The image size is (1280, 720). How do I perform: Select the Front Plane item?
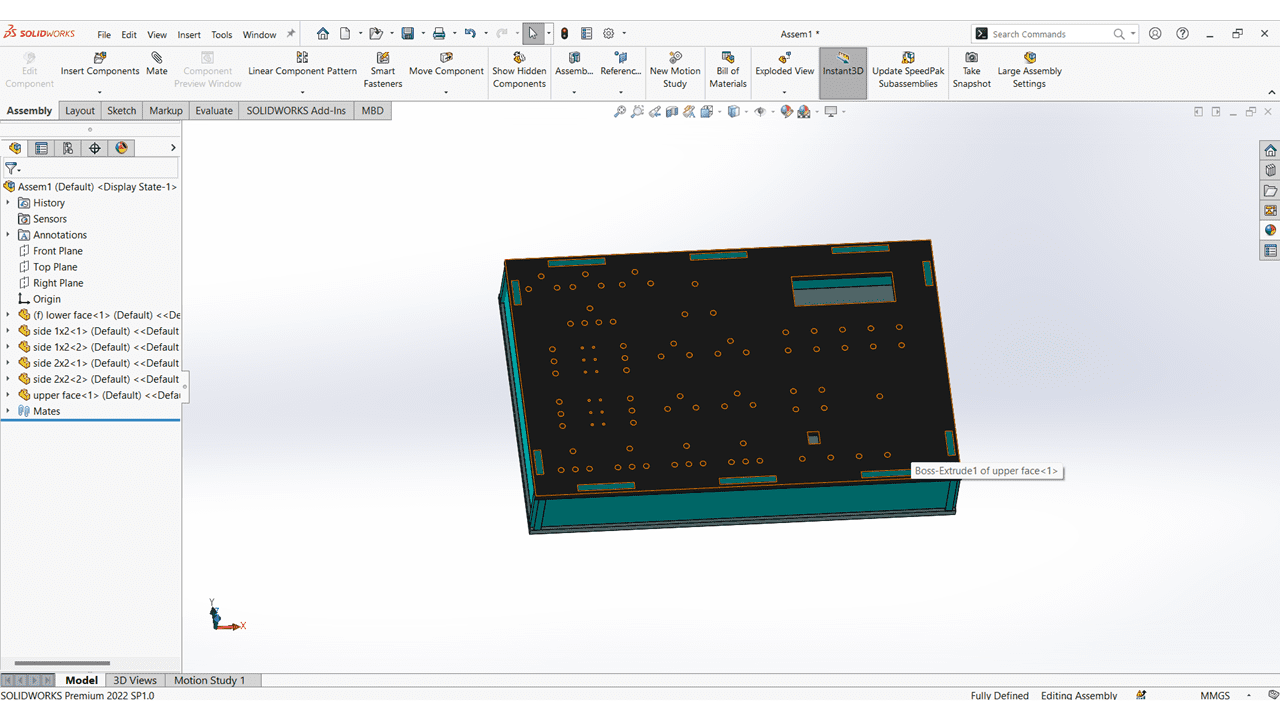coord(58,251)
